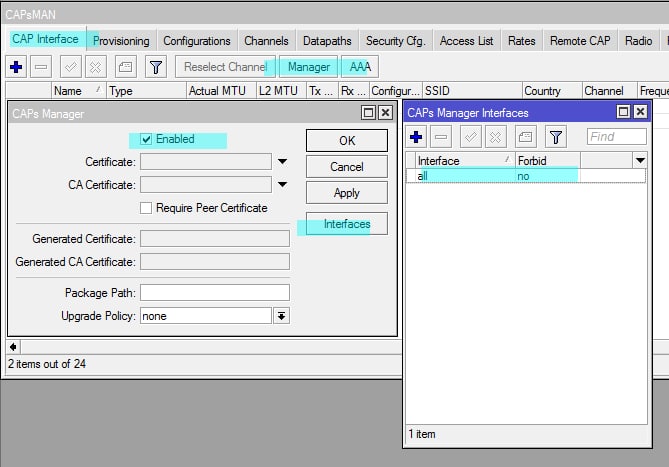
Task: Cancel the CAPs Manager dialog
Action: [347, 167]
